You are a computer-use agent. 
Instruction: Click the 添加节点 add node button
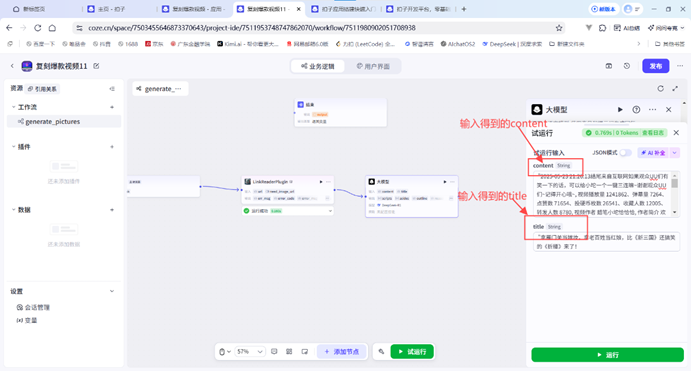342,352
